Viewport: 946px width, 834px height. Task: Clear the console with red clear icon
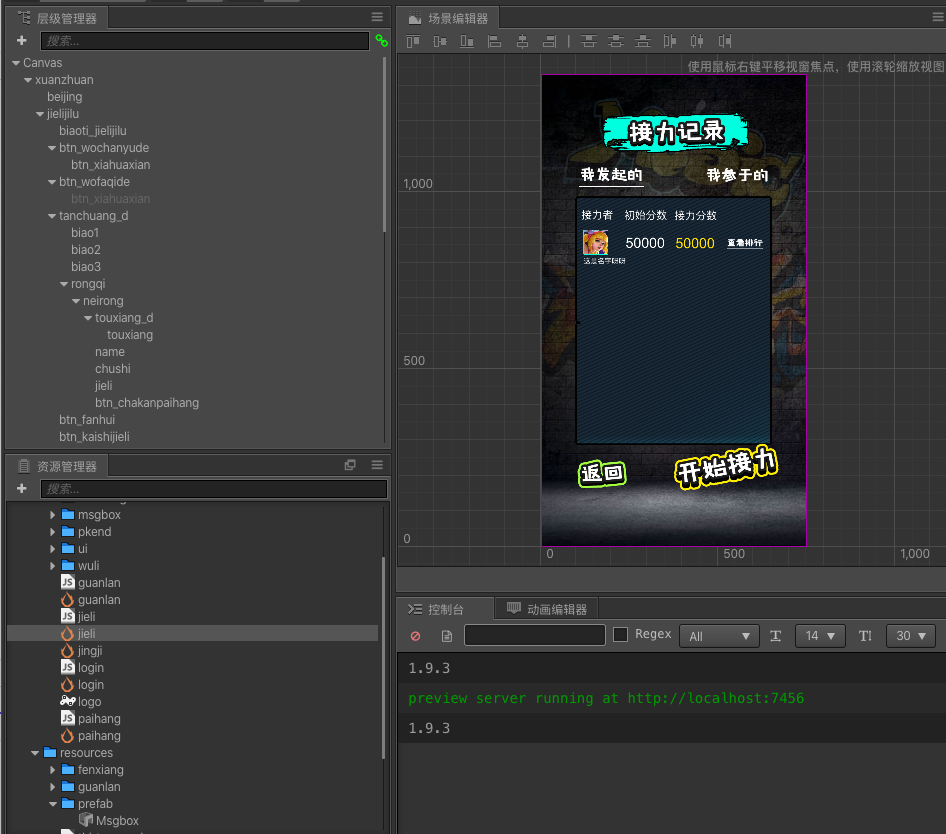pyautogui.click(x=415, y=636)
